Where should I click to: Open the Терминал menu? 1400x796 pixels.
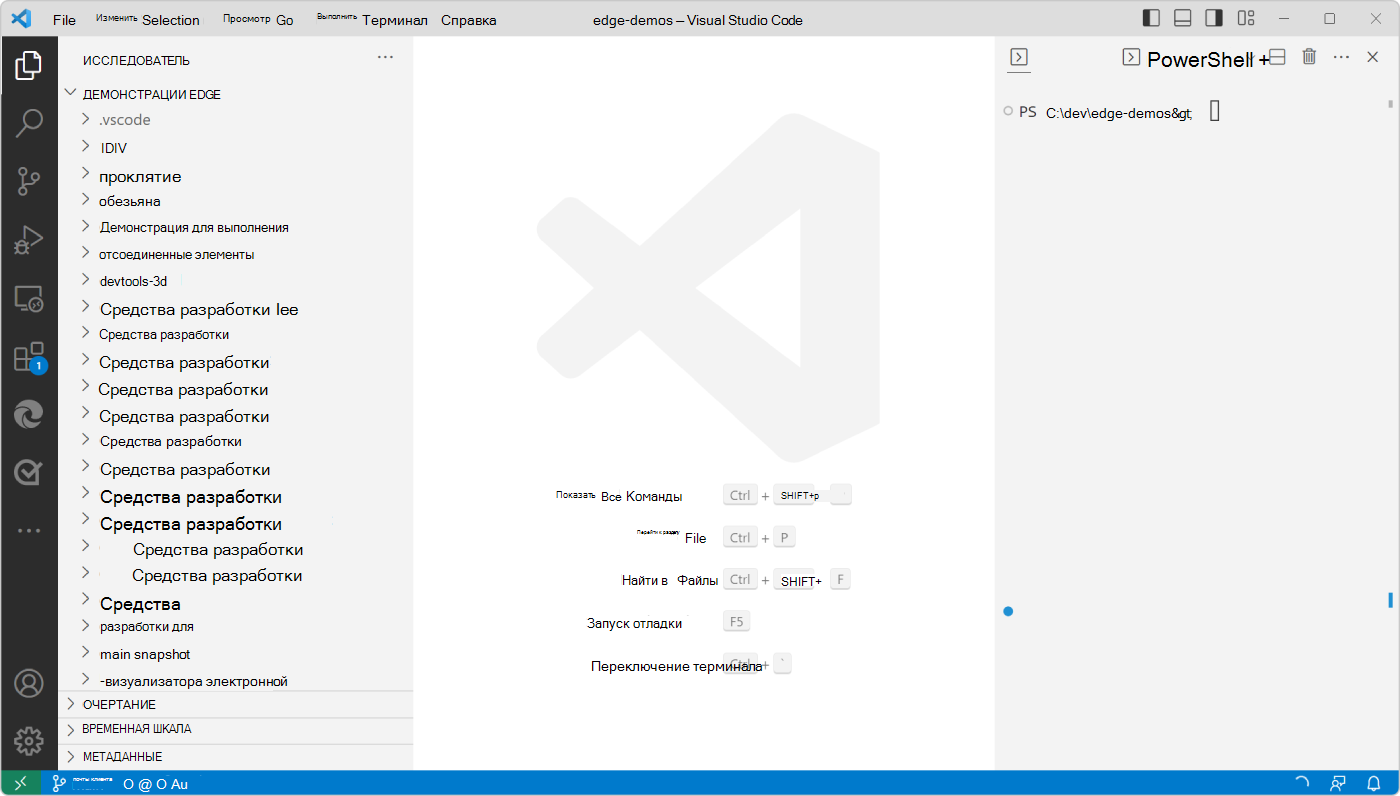pos(395,20)
